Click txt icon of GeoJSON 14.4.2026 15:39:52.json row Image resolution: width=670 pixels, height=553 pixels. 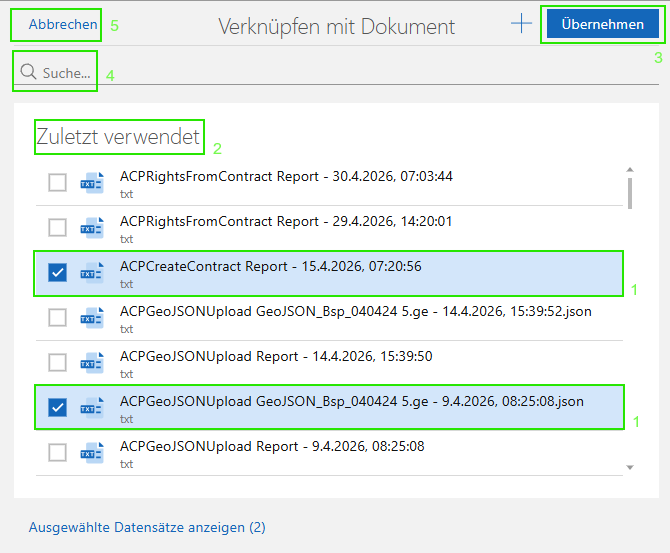coord(92,318)
